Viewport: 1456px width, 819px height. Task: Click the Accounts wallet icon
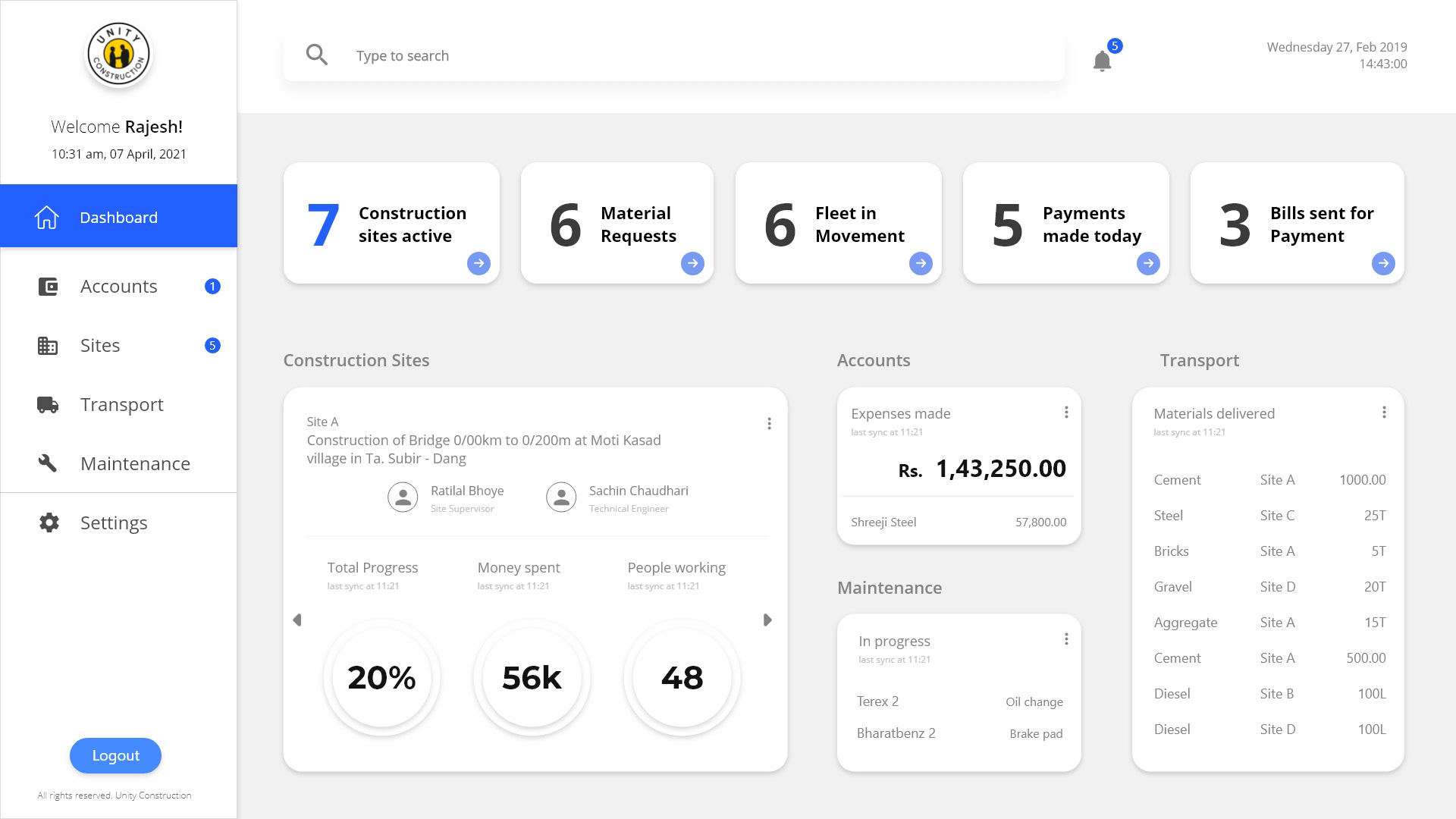tap(48, 287)
